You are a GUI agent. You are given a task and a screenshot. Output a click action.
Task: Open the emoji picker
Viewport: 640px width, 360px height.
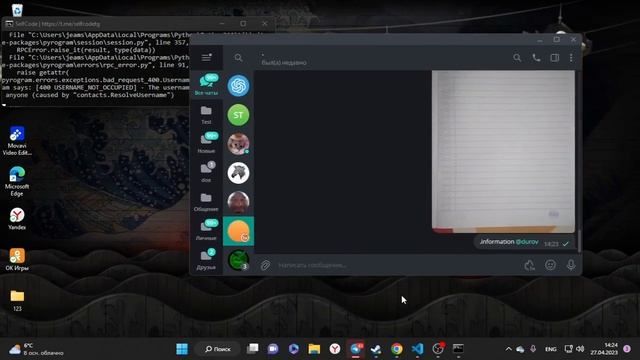pos(550,265)
